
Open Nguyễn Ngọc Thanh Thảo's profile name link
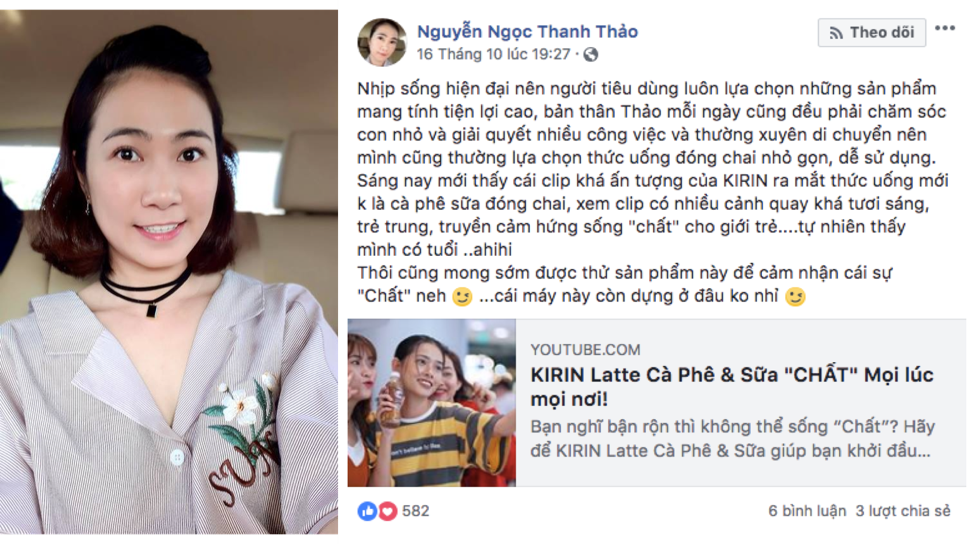click(527, 32)
